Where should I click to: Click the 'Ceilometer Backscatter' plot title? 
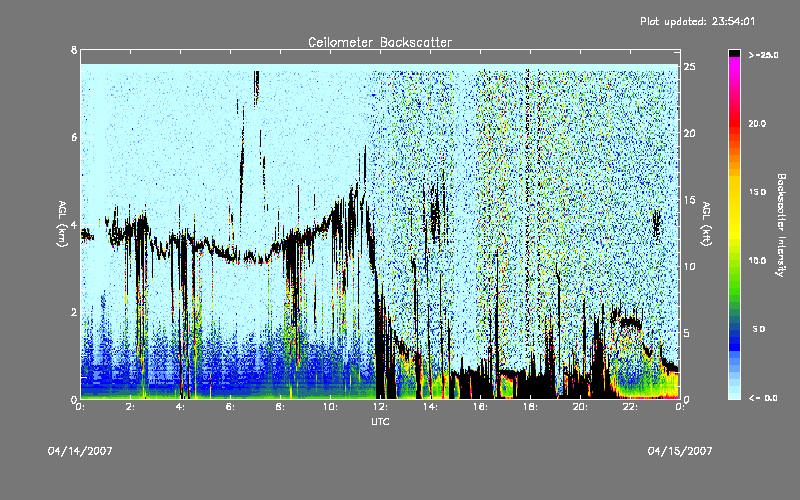click(380, 42)
